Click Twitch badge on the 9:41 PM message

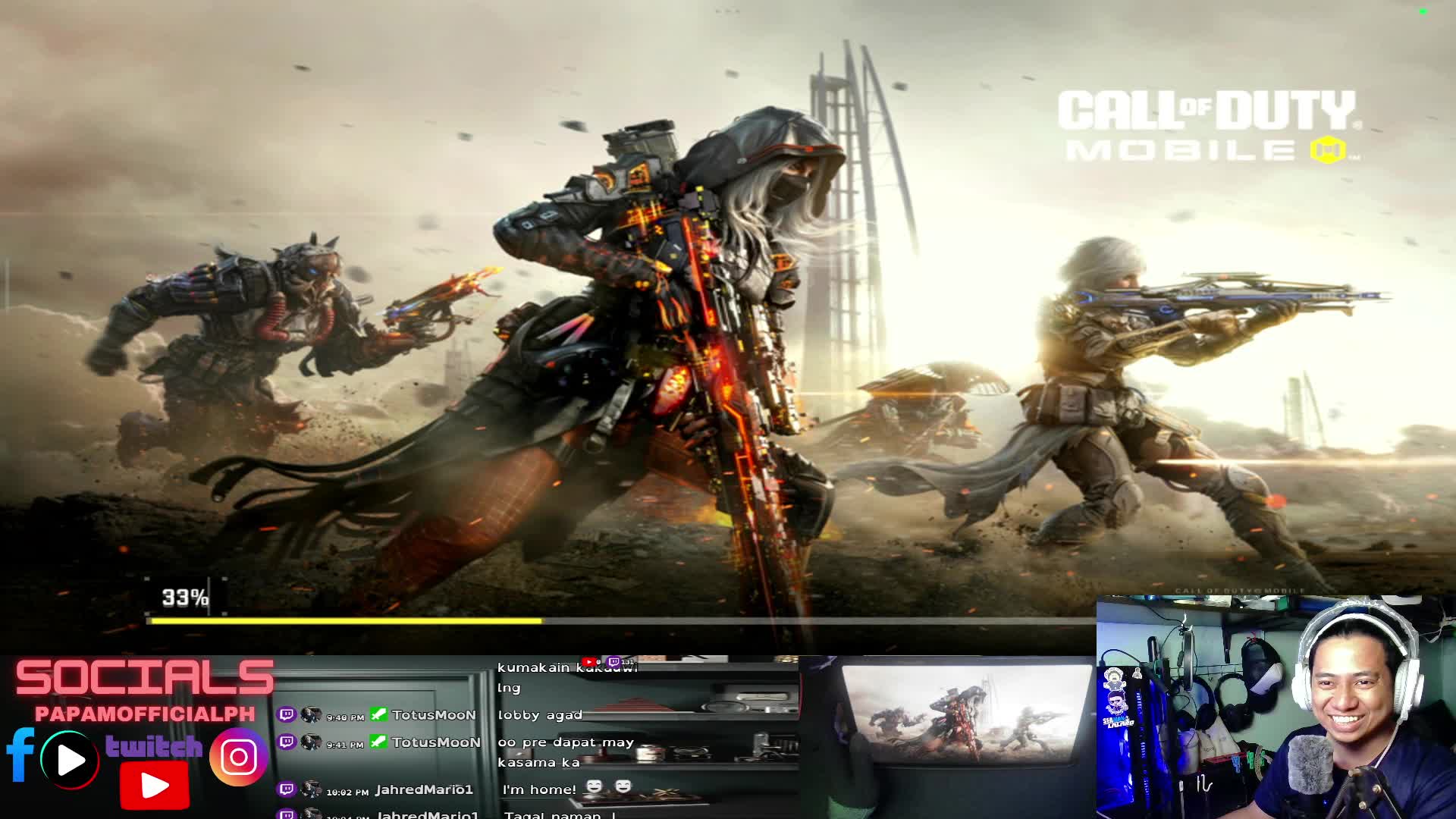click(287, 742)
